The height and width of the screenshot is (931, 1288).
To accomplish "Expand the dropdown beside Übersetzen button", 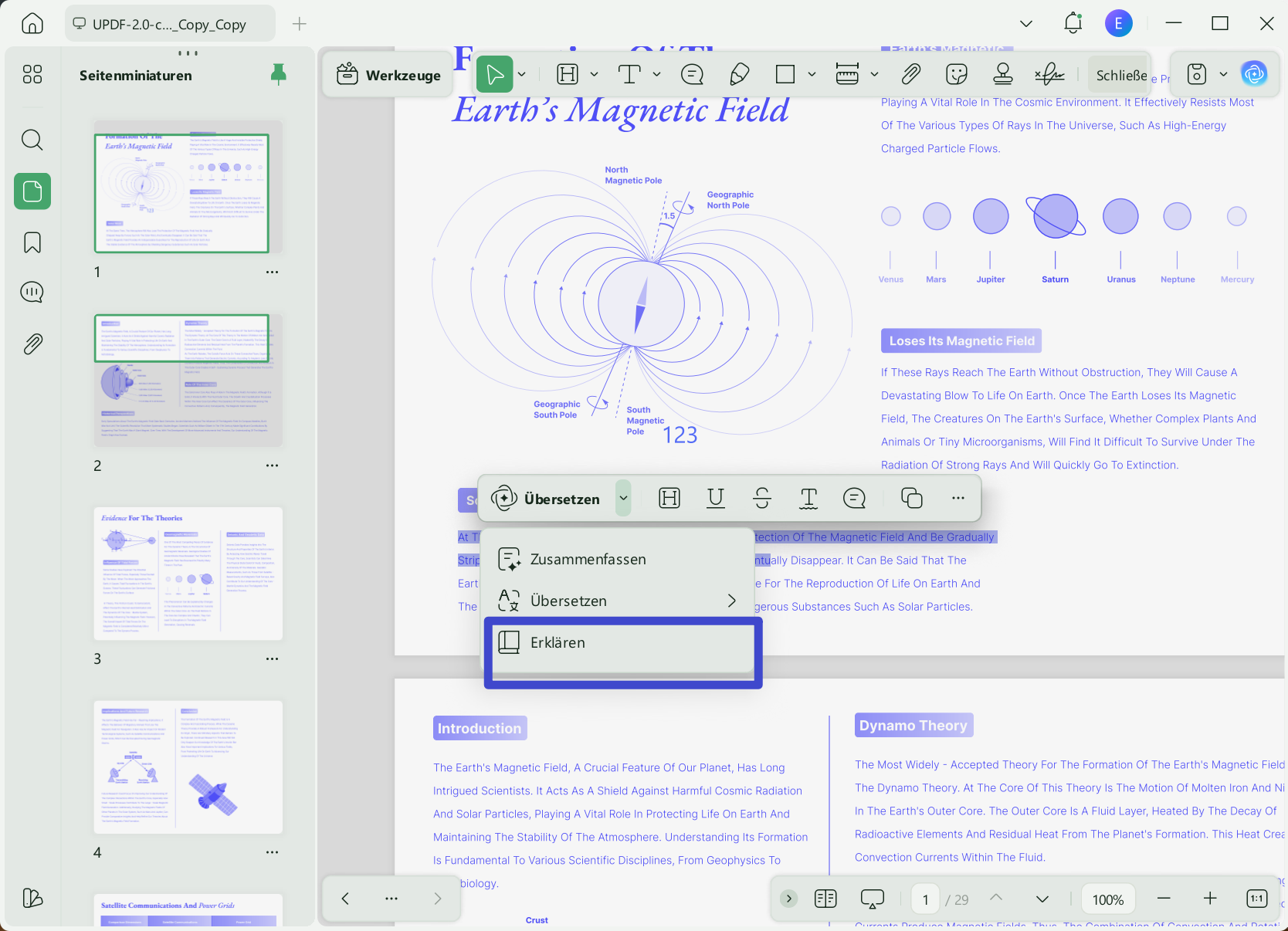I will 623,499.
